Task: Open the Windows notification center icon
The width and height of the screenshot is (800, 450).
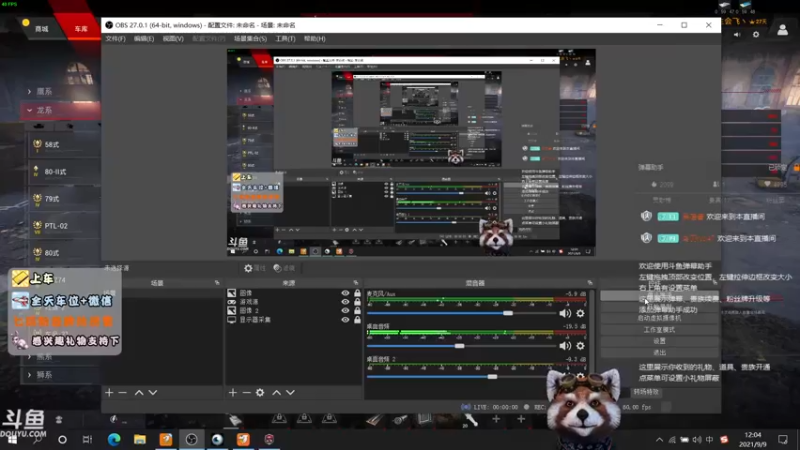Action: pos(783,439)
